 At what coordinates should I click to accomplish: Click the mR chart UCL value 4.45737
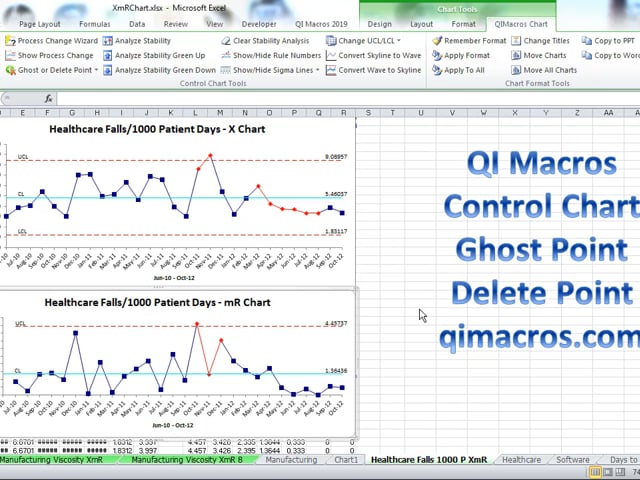336,324
